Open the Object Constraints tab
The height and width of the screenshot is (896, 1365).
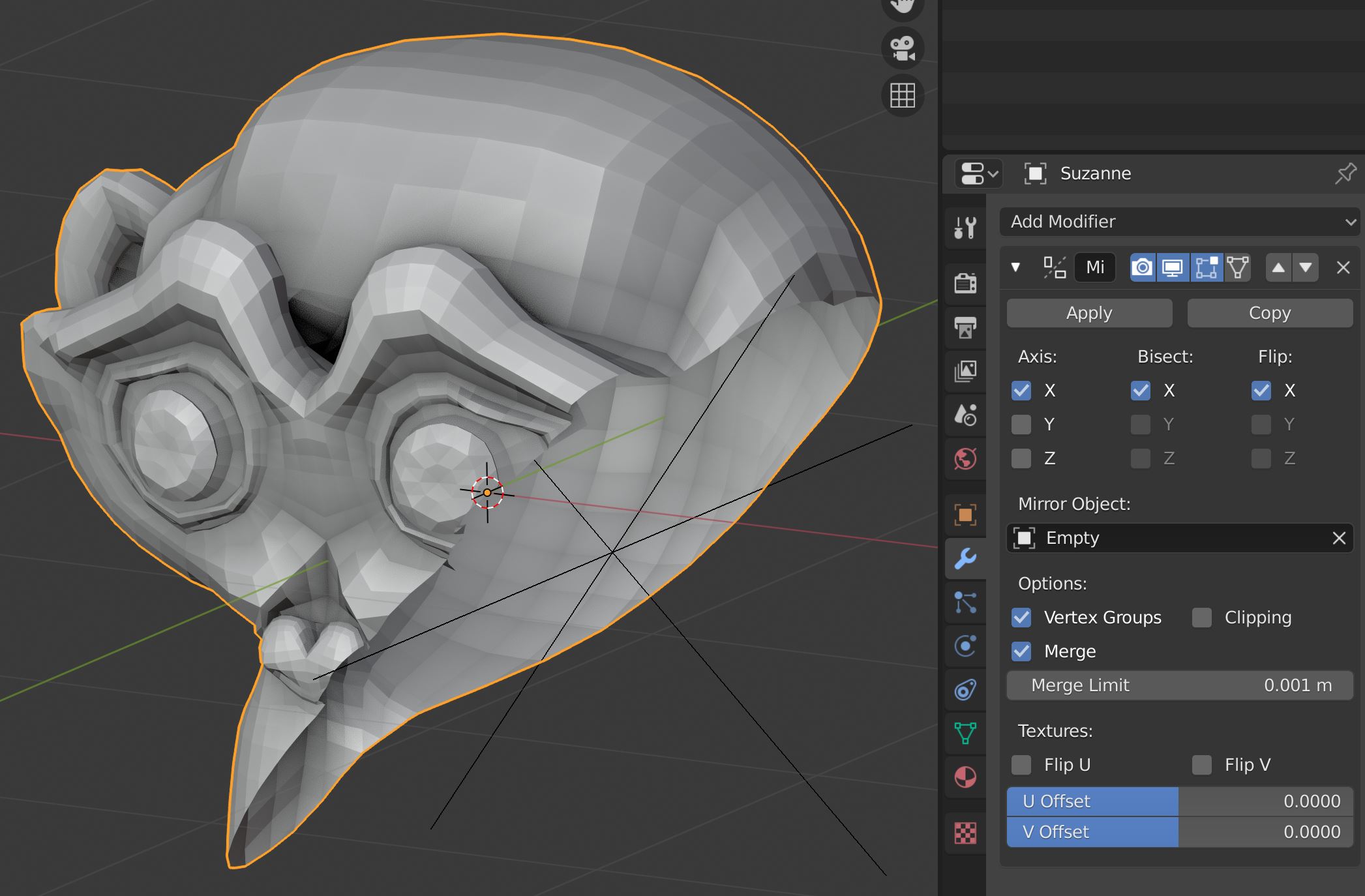click(x=965, y=689)
